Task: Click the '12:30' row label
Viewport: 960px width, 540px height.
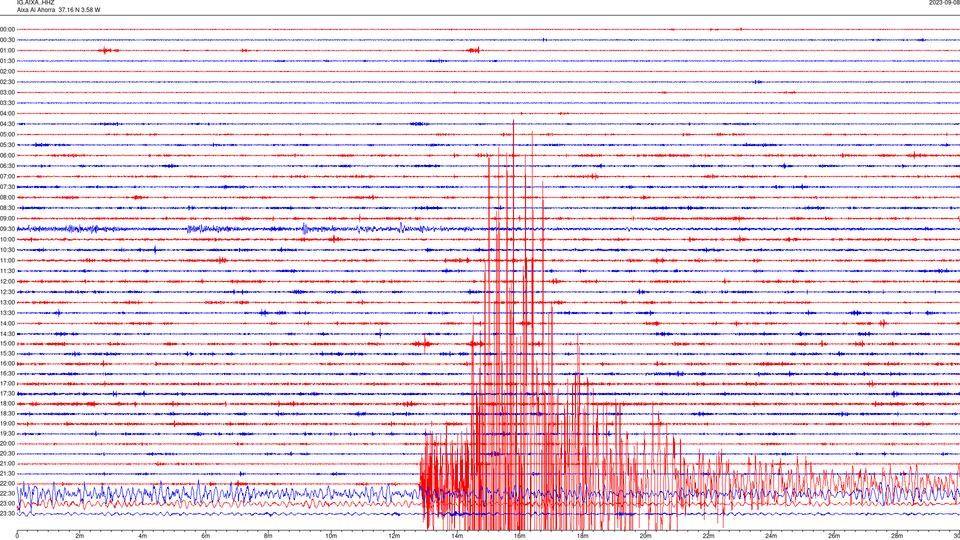Action: tap(7, 292)
